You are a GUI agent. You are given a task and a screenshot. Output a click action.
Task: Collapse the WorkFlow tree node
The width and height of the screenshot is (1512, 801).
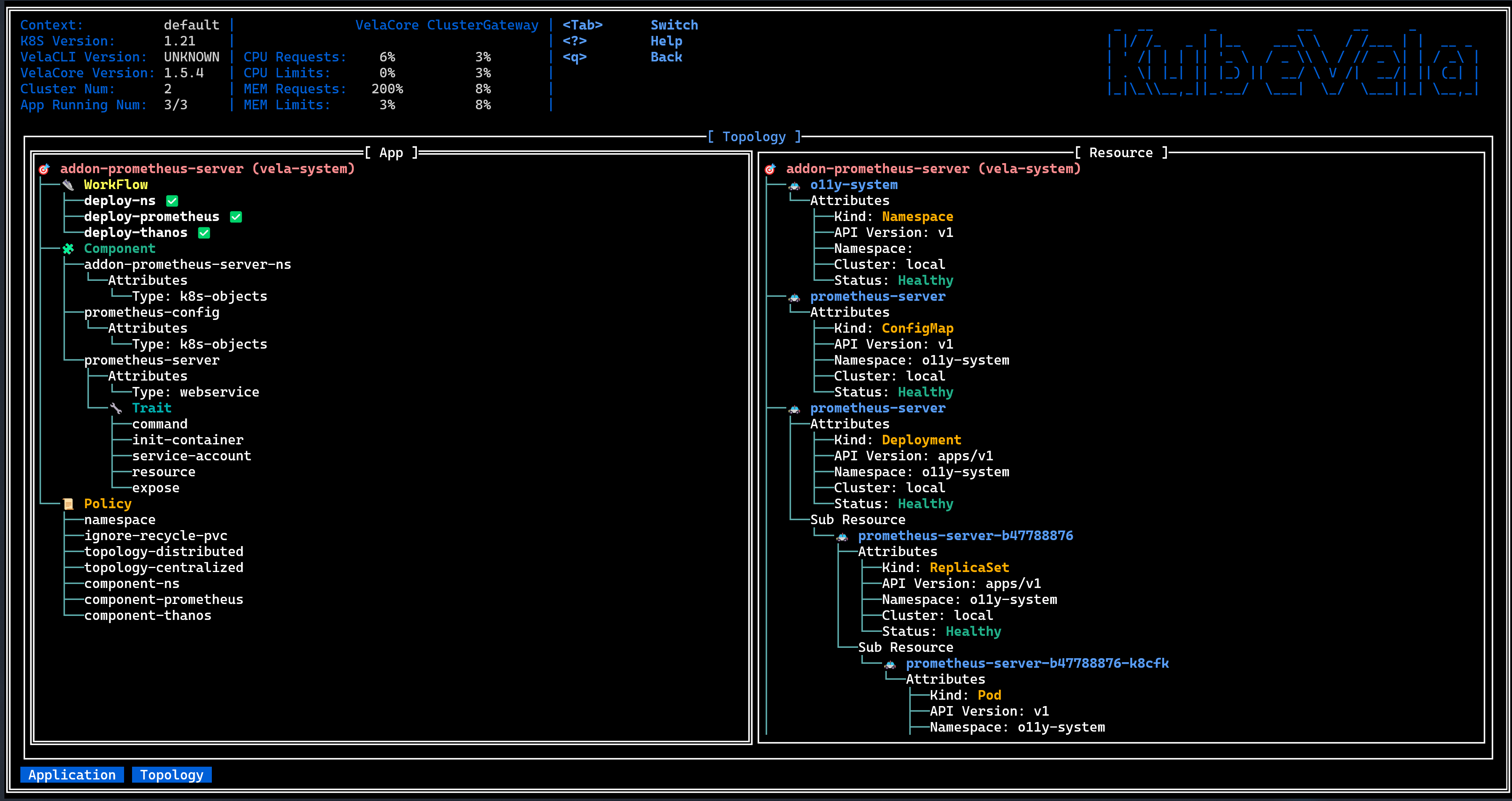click(x=116, y=185)
